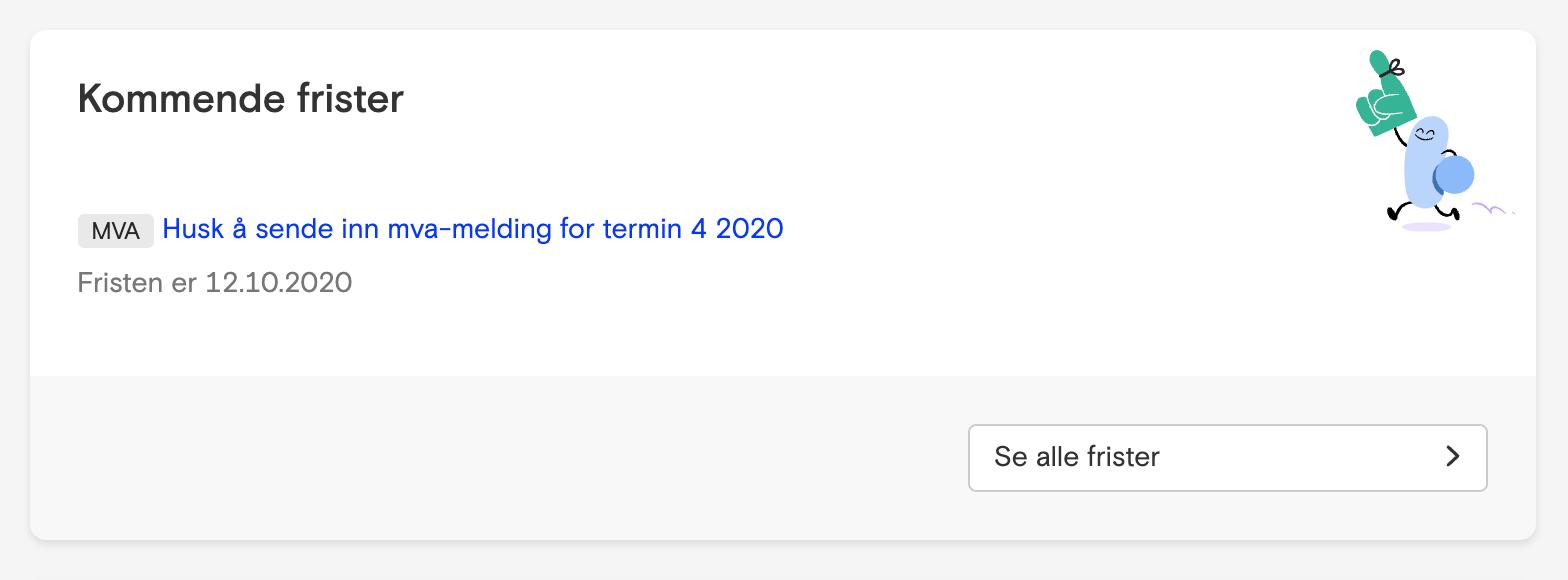
Task: Open the mva-melding reminder link
Action: tap(473, 229)
